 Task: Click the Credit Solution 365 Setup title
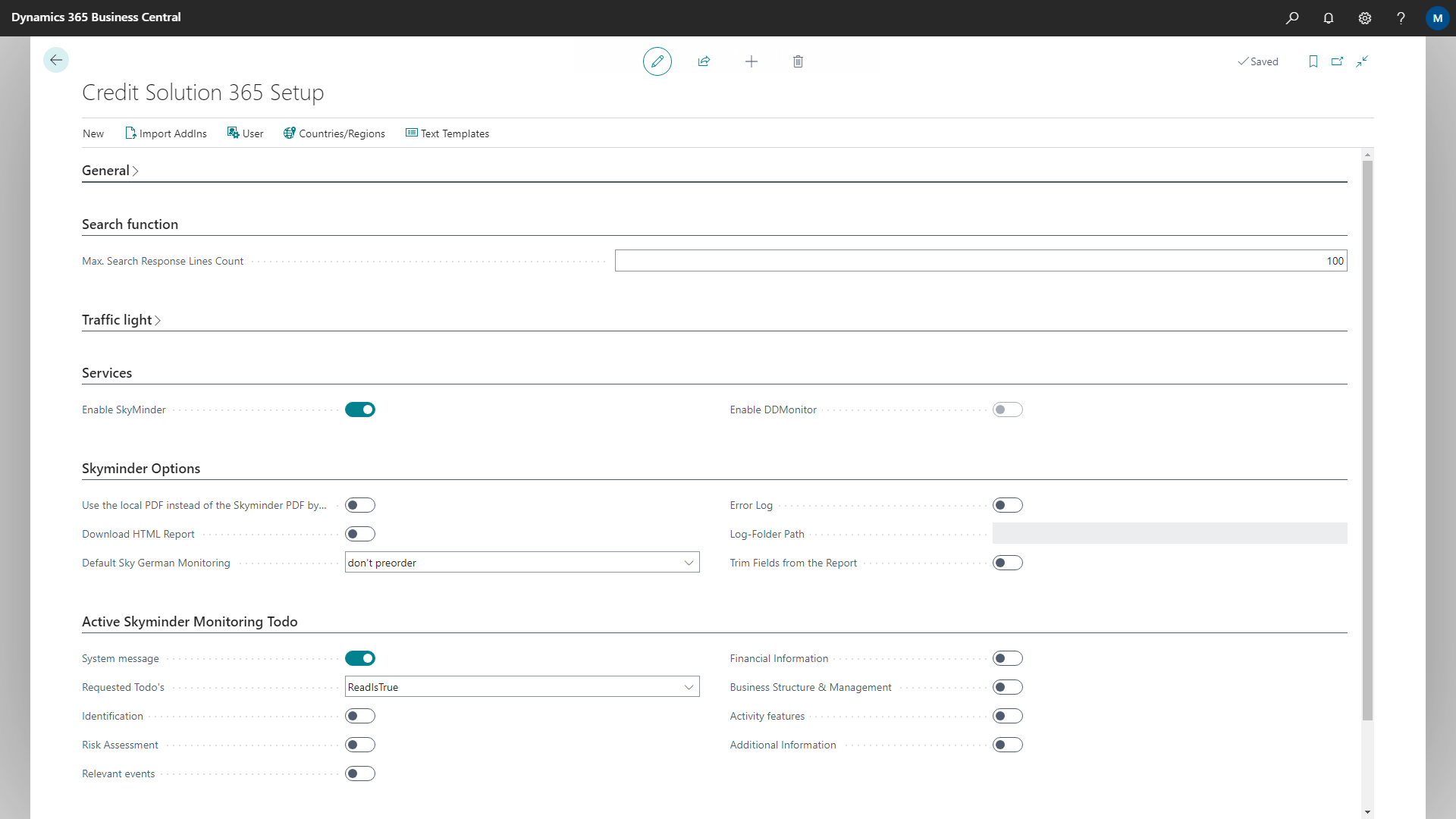(x=203, y=93)
